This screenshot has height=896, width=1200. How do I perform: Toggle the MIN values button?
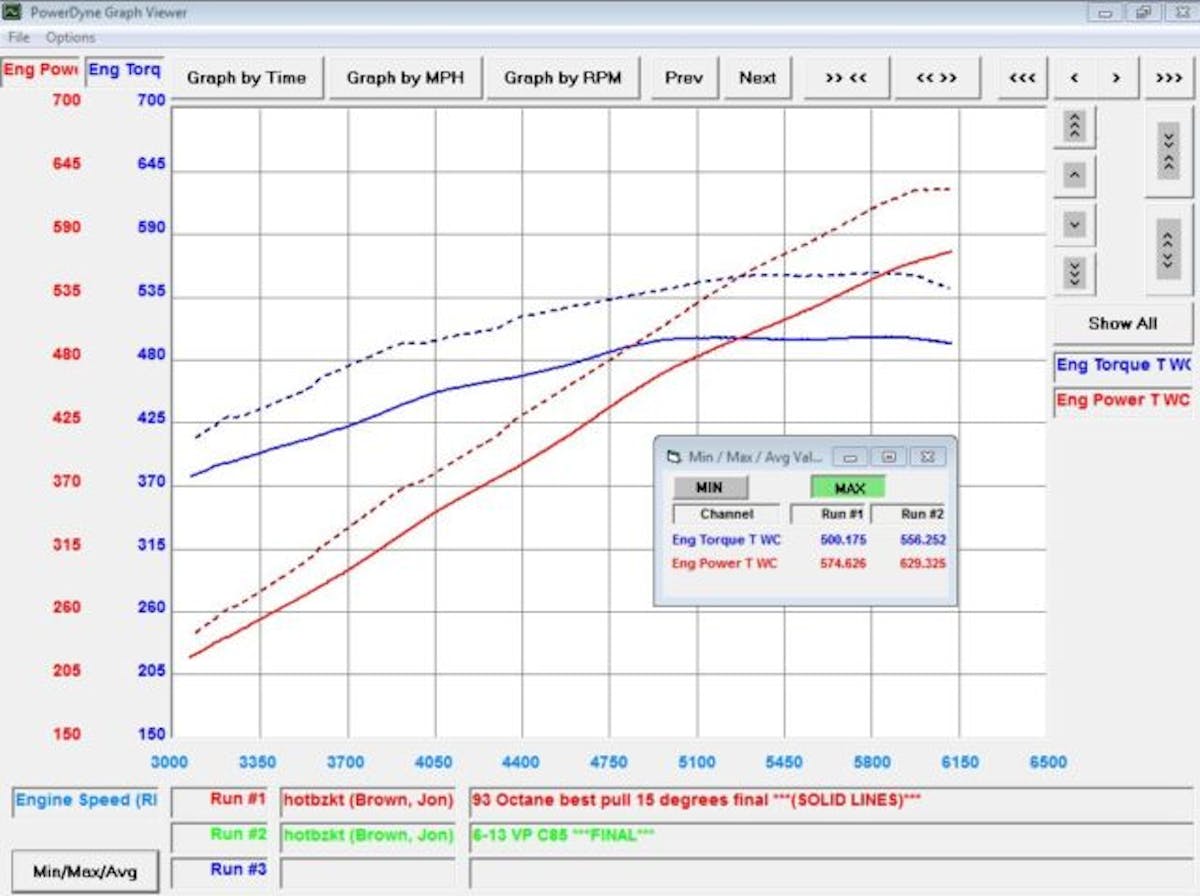tap(710, 488)
